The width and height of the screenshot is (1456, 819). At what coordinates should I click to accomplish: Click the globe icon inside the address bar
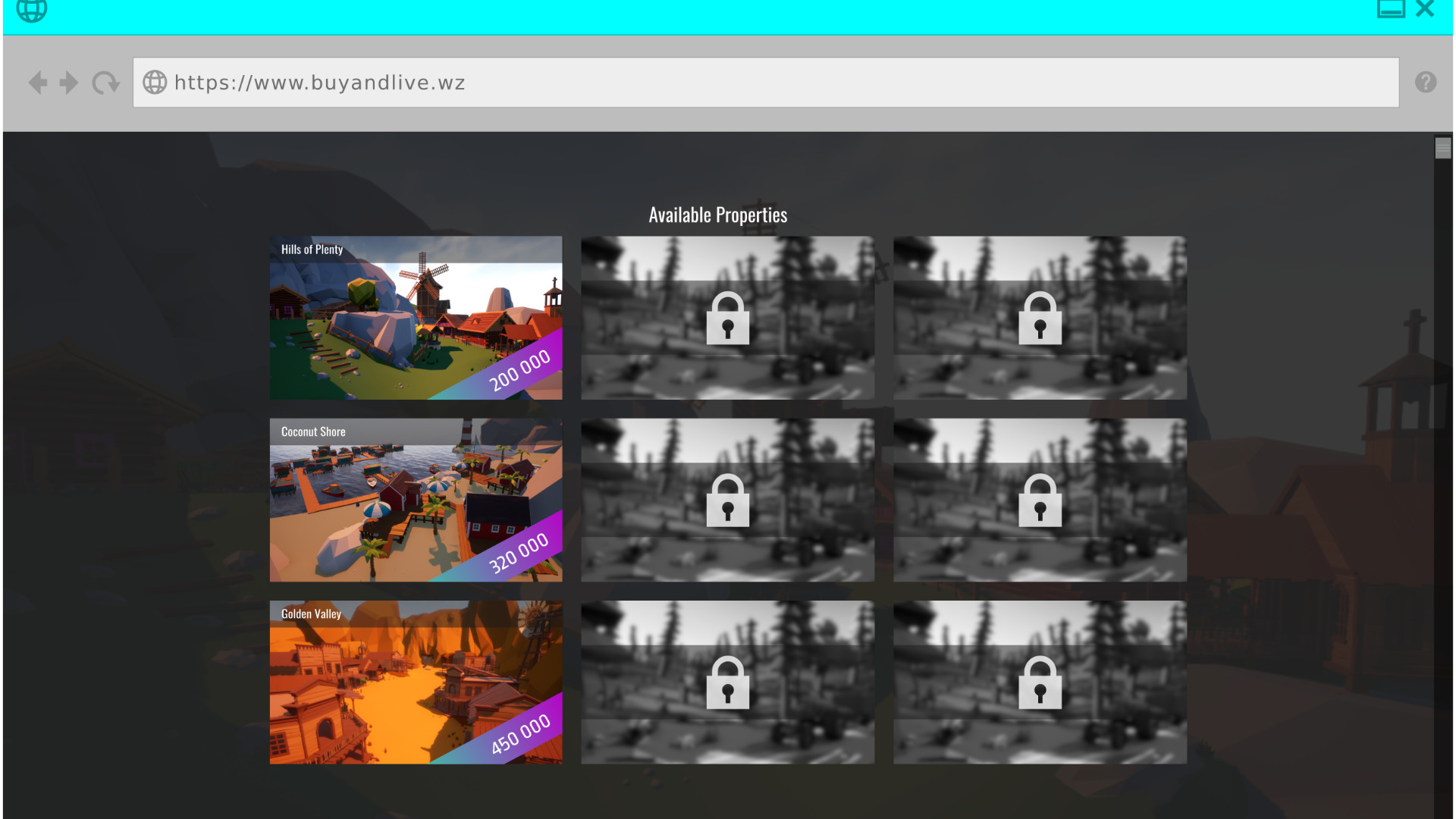[x=155, y=83]
